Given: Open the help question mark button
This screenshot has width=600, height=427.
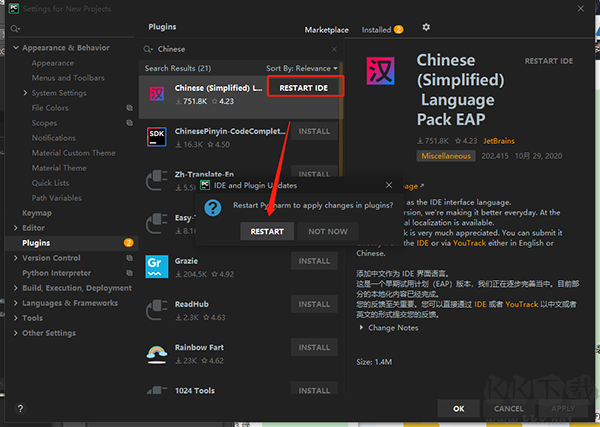Looking at the screenshot, I should pos(20,408).
